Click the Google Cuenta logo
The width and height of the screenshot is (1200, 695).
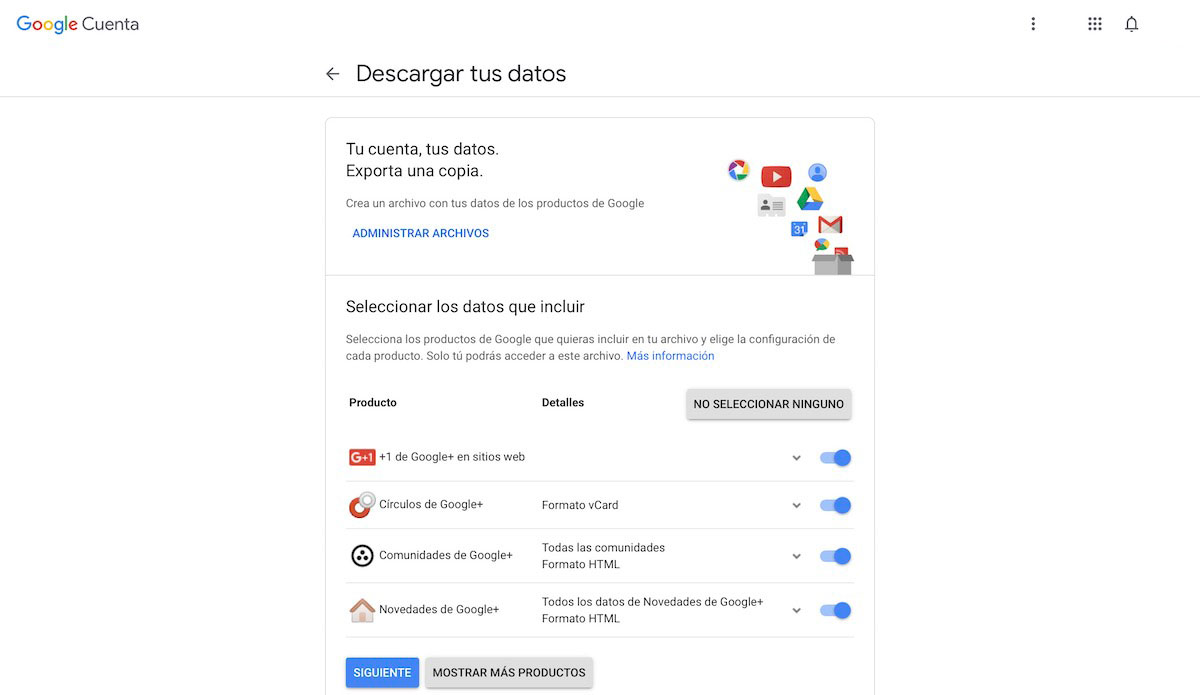[x=78, y=24]
